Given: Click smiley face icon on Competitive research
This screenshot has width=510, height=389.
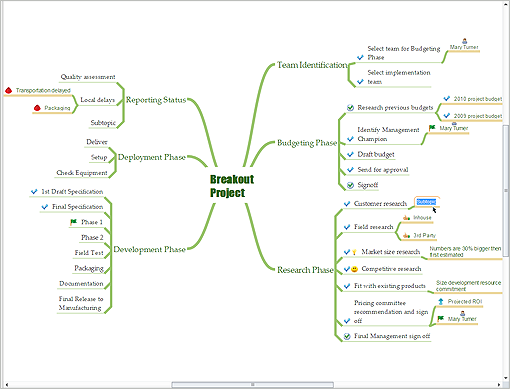Looking at the screenshot, I should tap(354, 269).
